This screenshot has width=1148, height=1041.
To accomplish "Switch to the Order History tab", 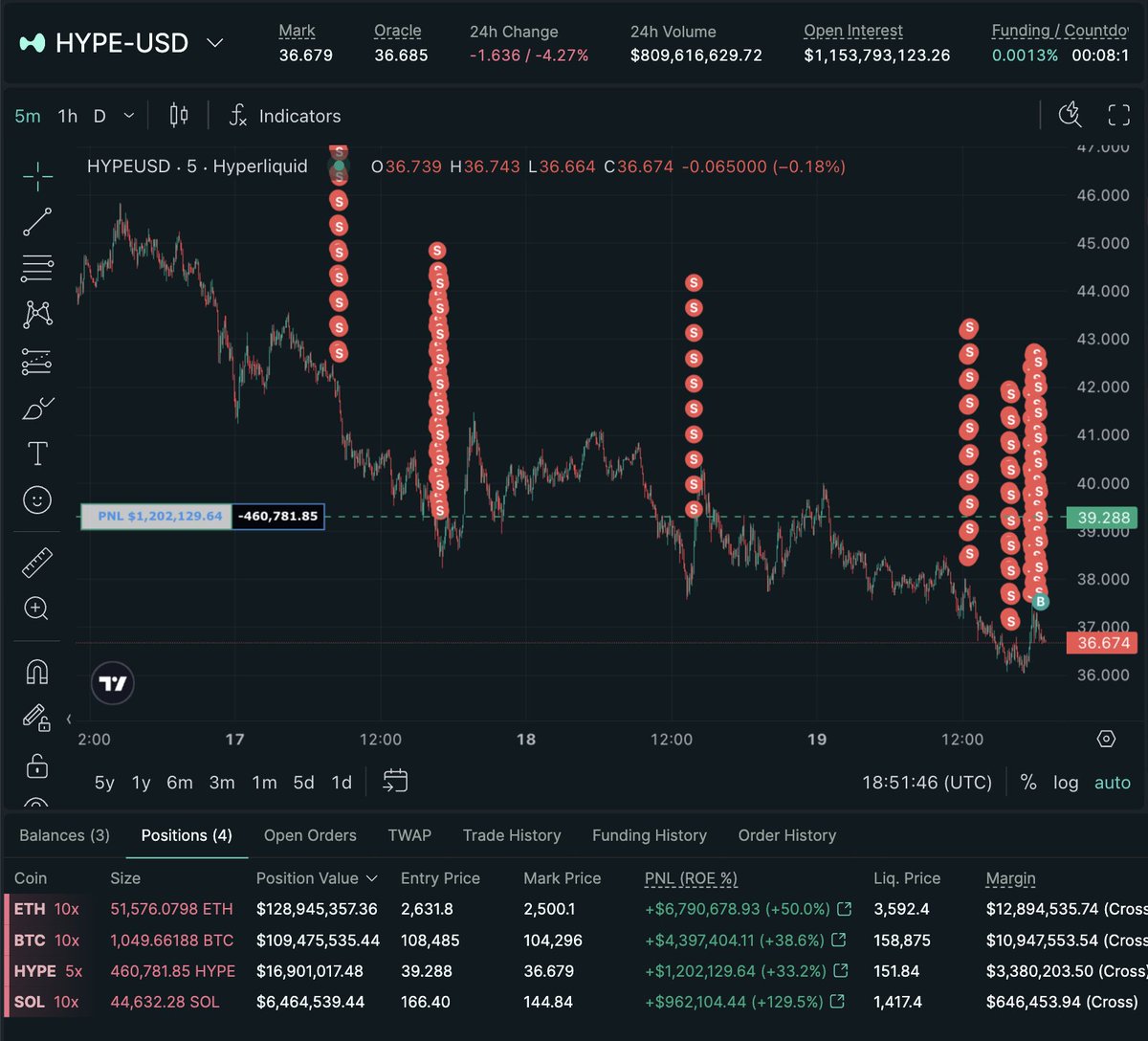I will (787, 835).
